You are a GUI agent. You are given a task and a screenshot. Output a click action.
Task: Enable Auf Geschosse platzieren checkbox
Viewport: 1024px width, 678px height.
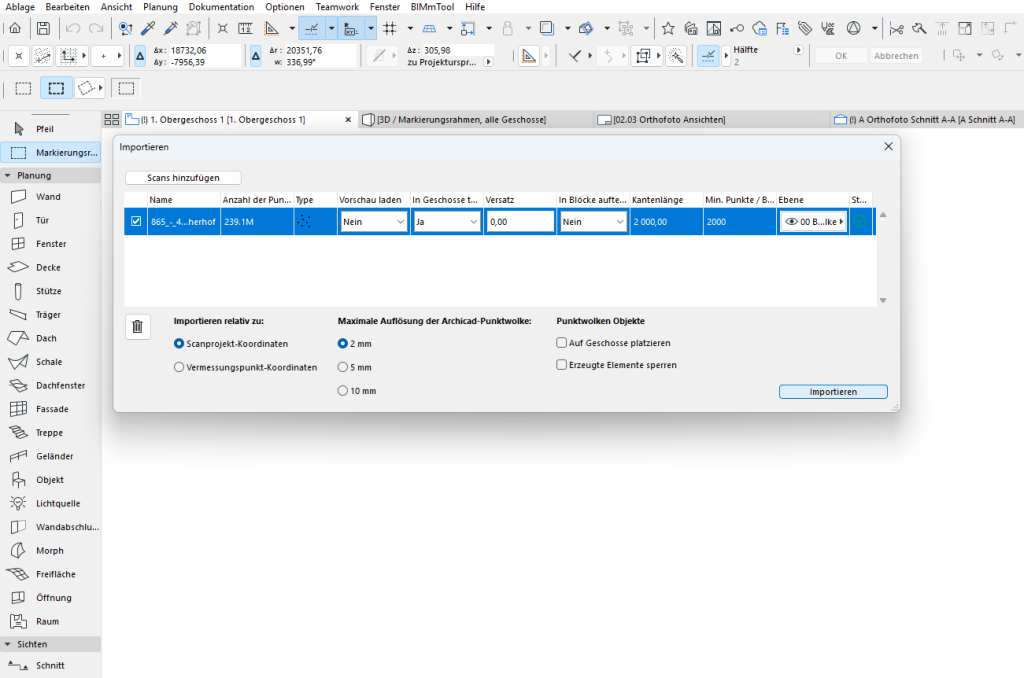tap(562, 343)
